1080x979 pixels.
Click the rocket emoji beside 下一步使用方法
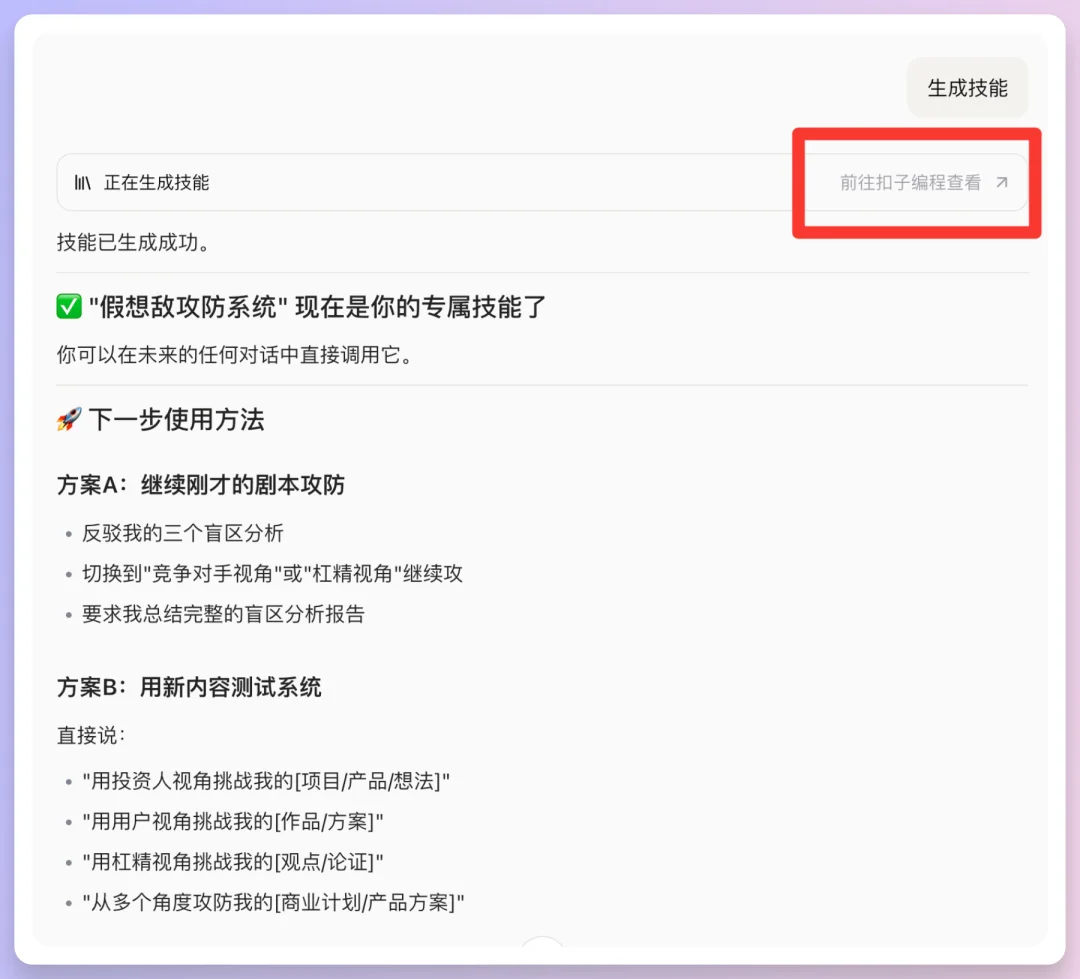pos(67,419)
